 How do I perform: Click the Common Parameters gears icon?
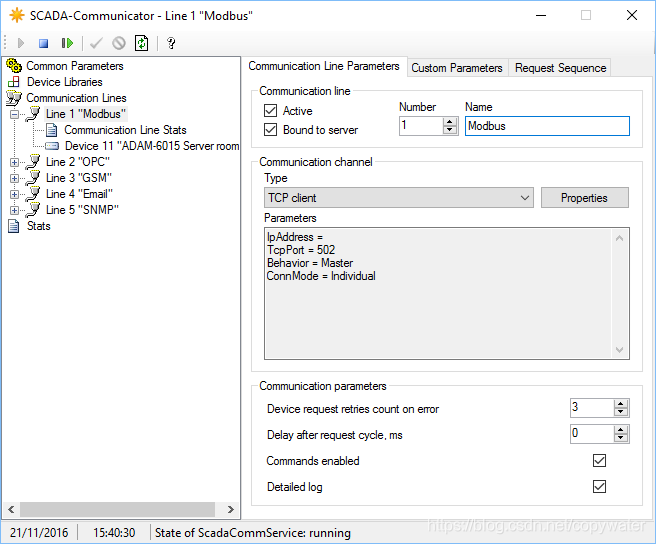point(14,66)
